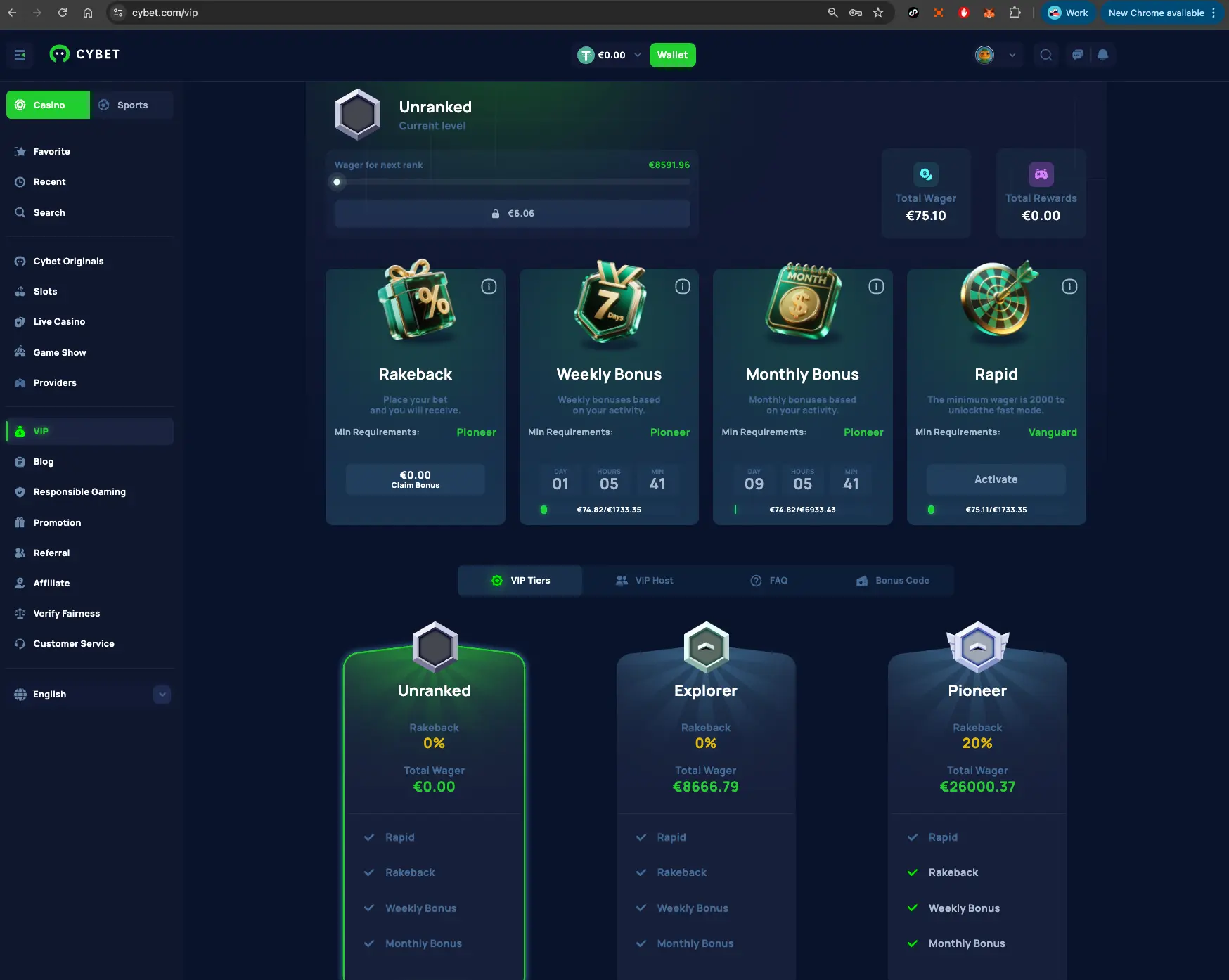This screenshot has height=980, width=1229.
Task: Open the user avatar profile
Action: click(x=985, y=55)
